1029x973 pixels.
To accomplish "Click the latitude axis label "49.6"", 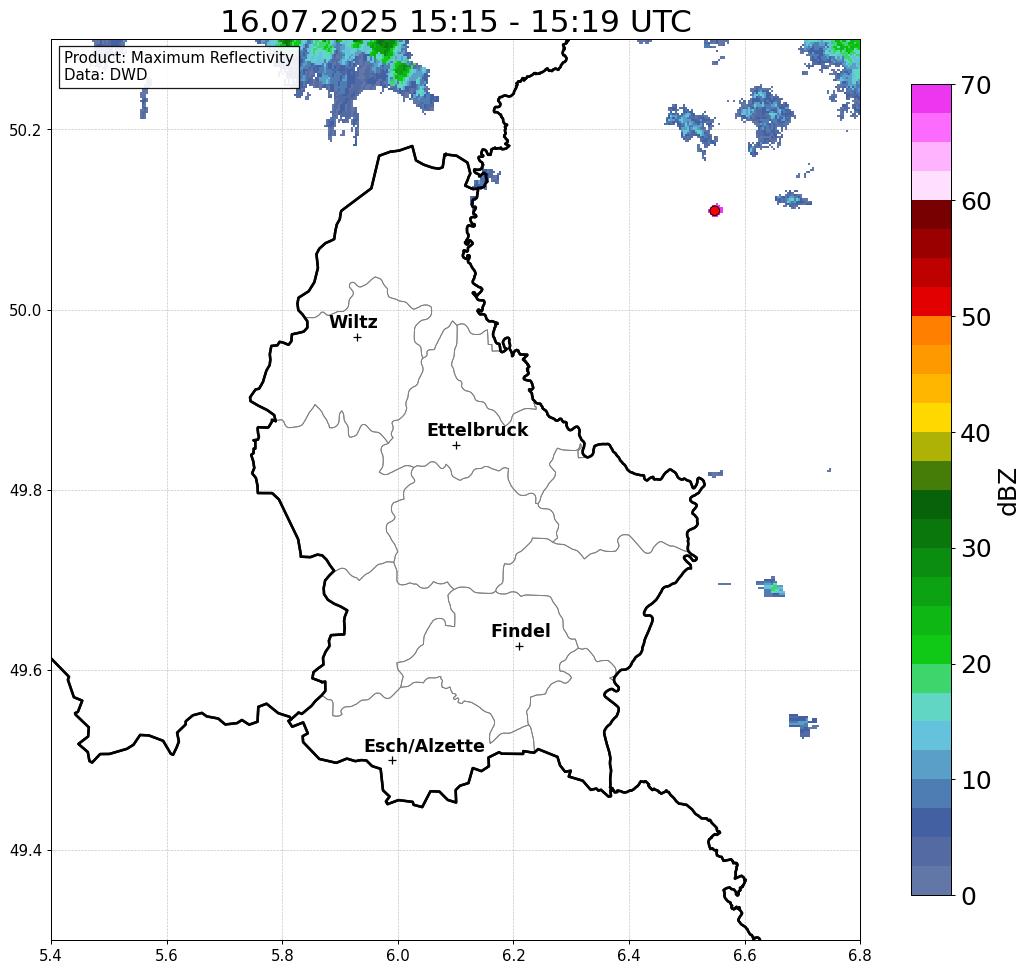I will (x=25, y=671).
